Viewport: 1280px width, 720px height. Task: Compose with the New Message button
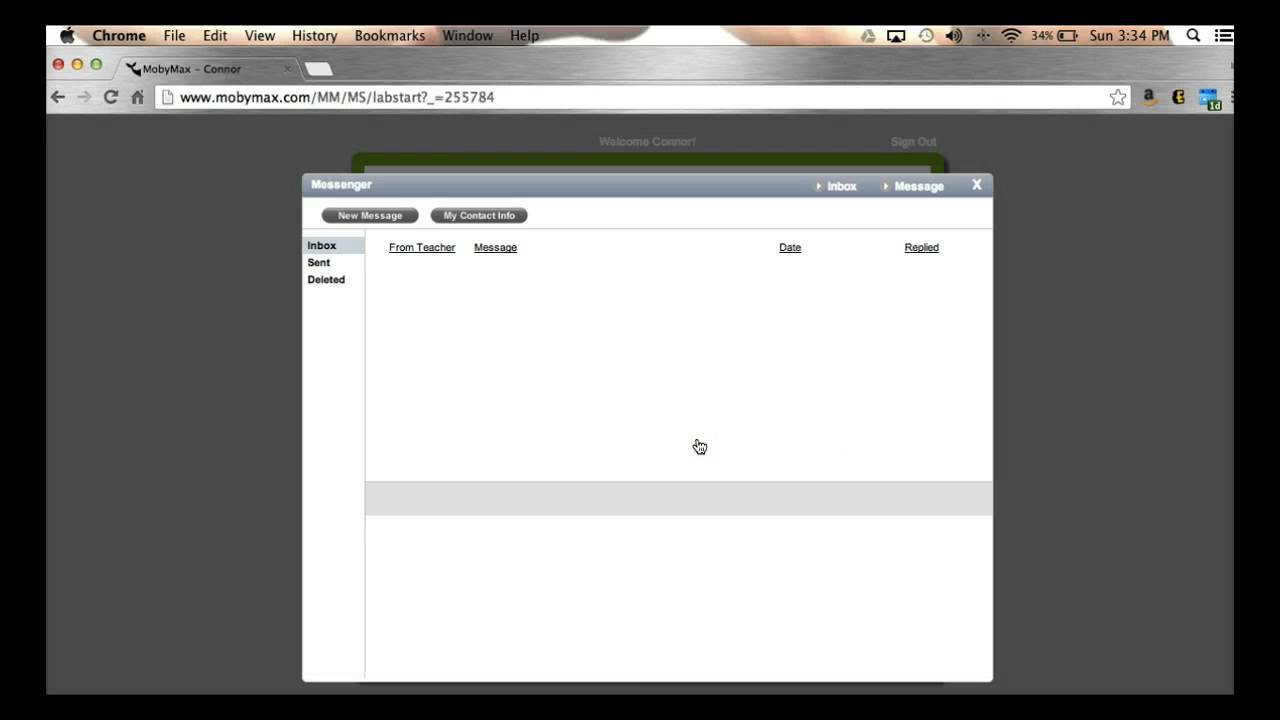370,215
